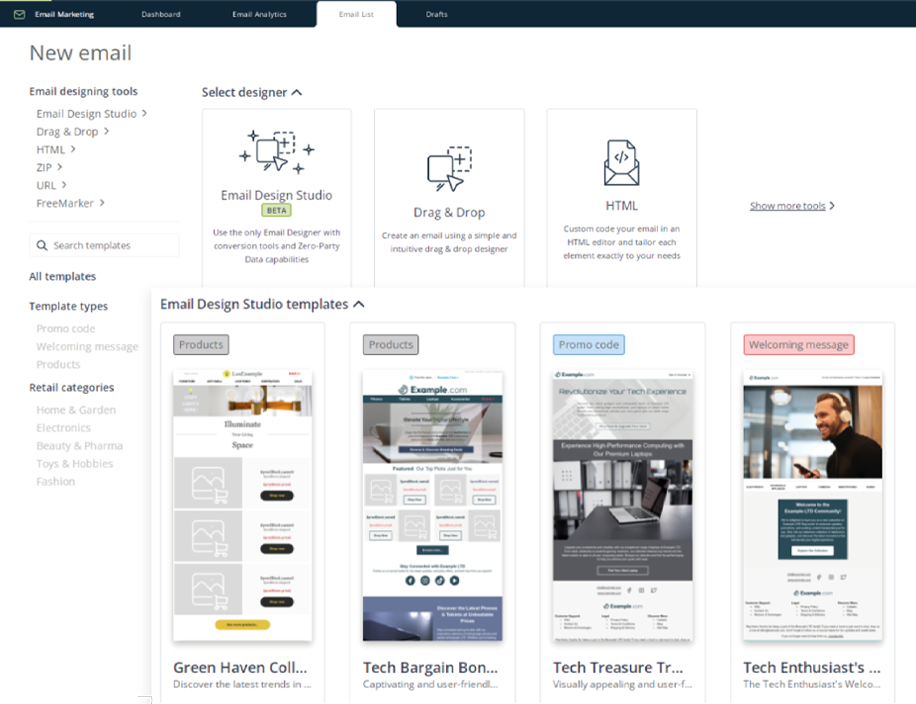Click the Tech Enthusiast's ... title

coord(812,667)
